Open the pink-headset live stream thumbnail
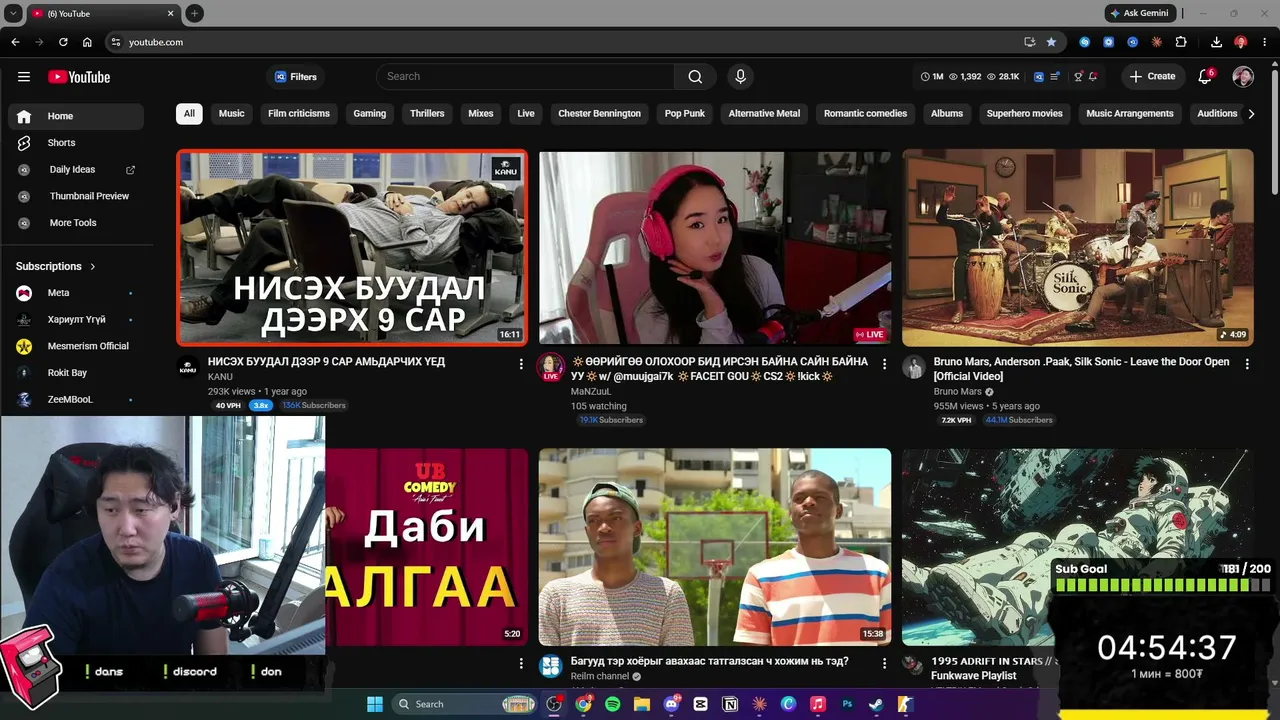The image size is (1280, 720). [715, 248]
